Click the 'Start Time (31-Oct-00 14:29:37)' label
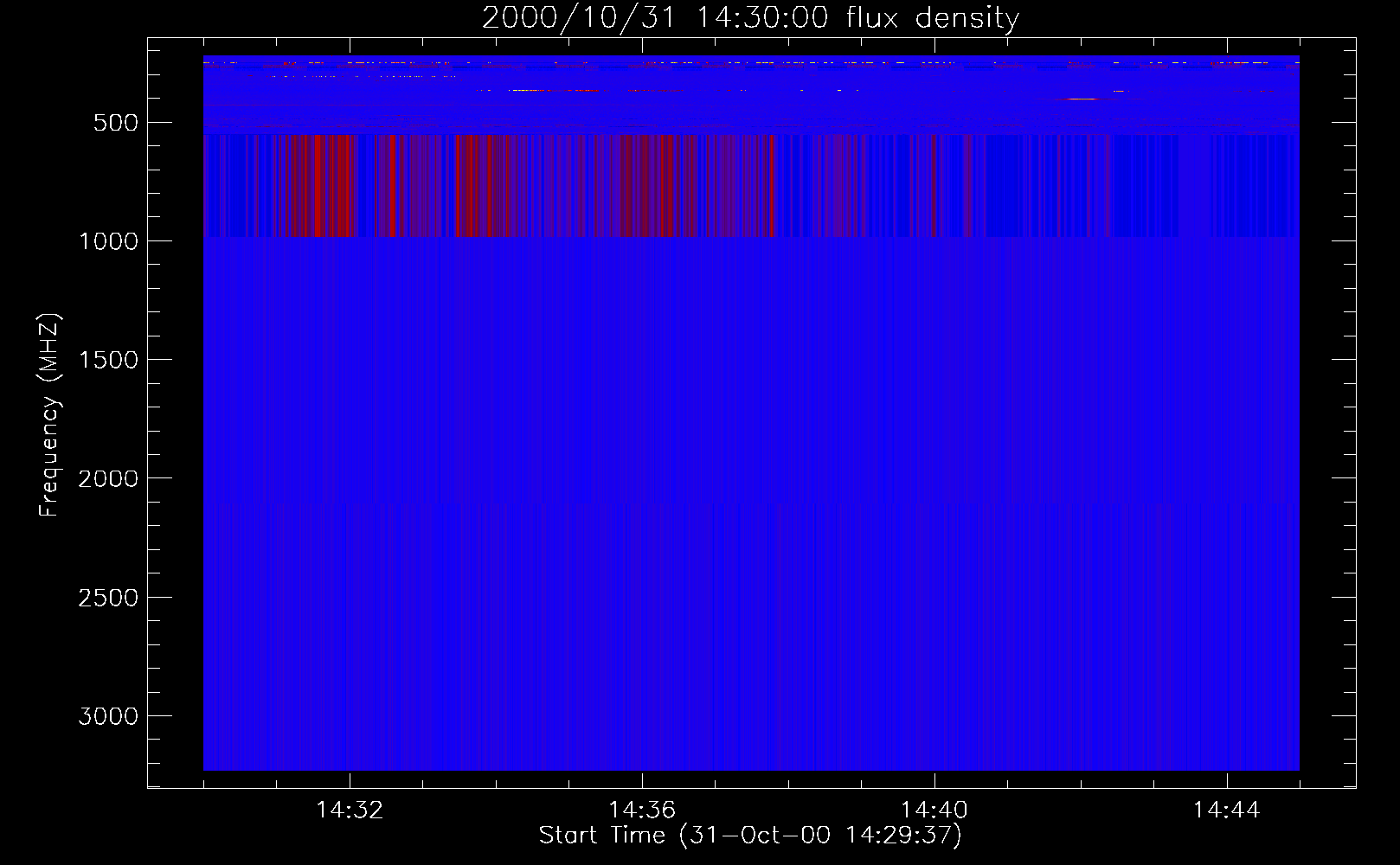Screen dimensions: 1400x865 pos(750,836)
